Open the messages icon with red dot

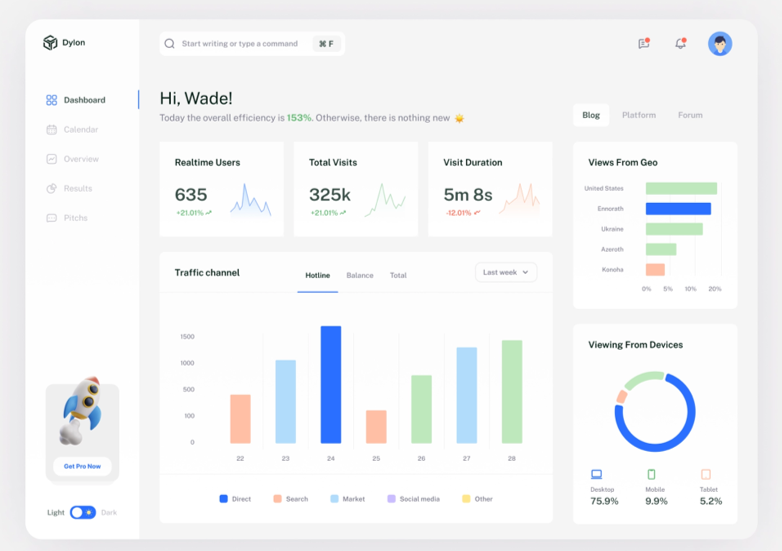click(x=644, y=43)
